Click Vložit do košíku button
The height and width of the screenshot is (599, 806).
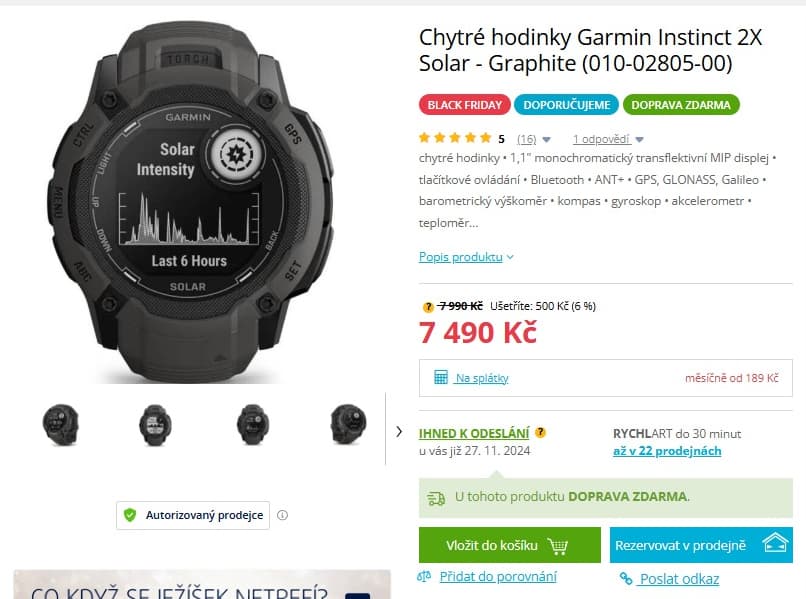509,545
